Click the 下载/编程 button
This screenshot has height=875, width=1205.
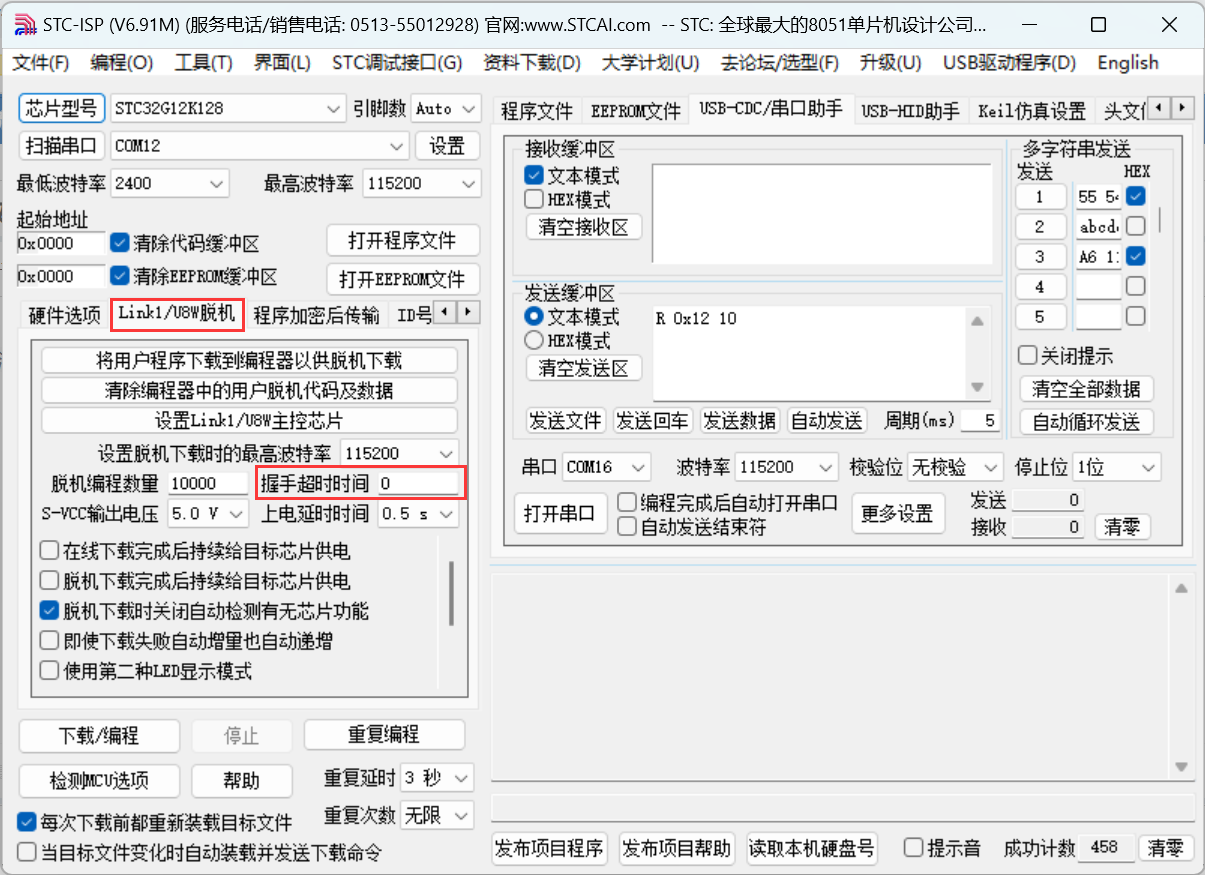click(99, 736)
